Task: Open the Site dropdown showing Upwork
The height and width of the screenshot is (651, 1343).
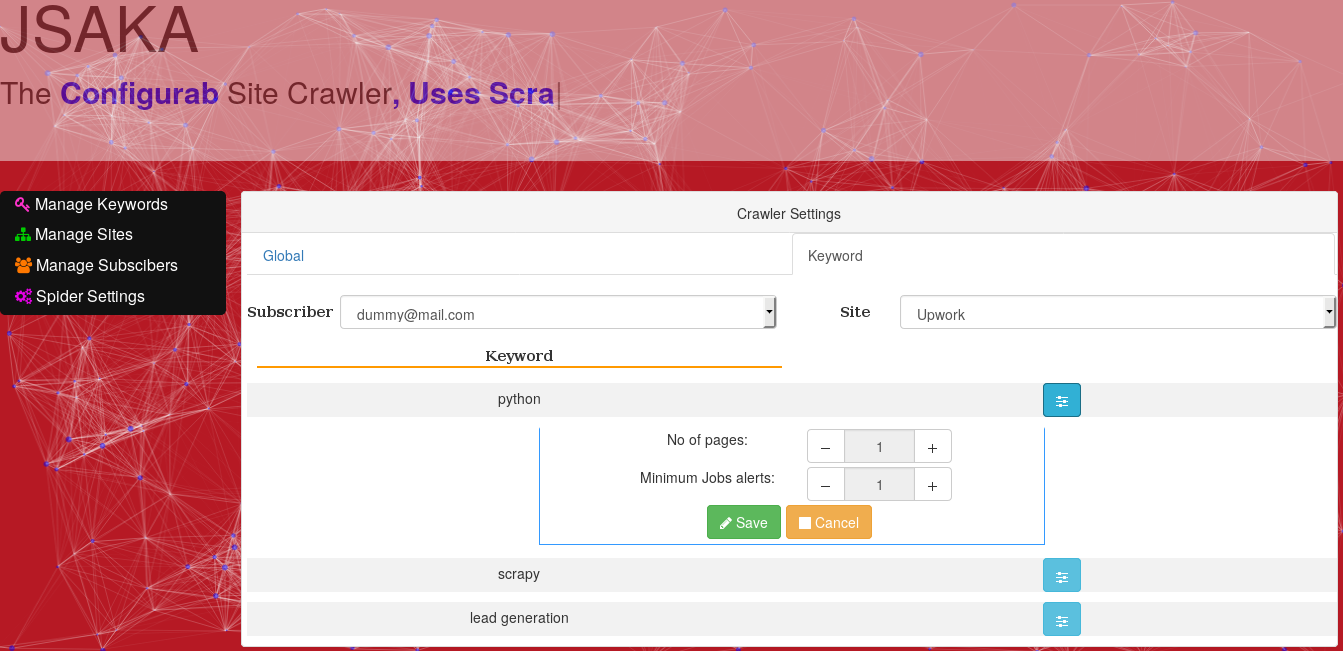Action: pos(1118,312)
